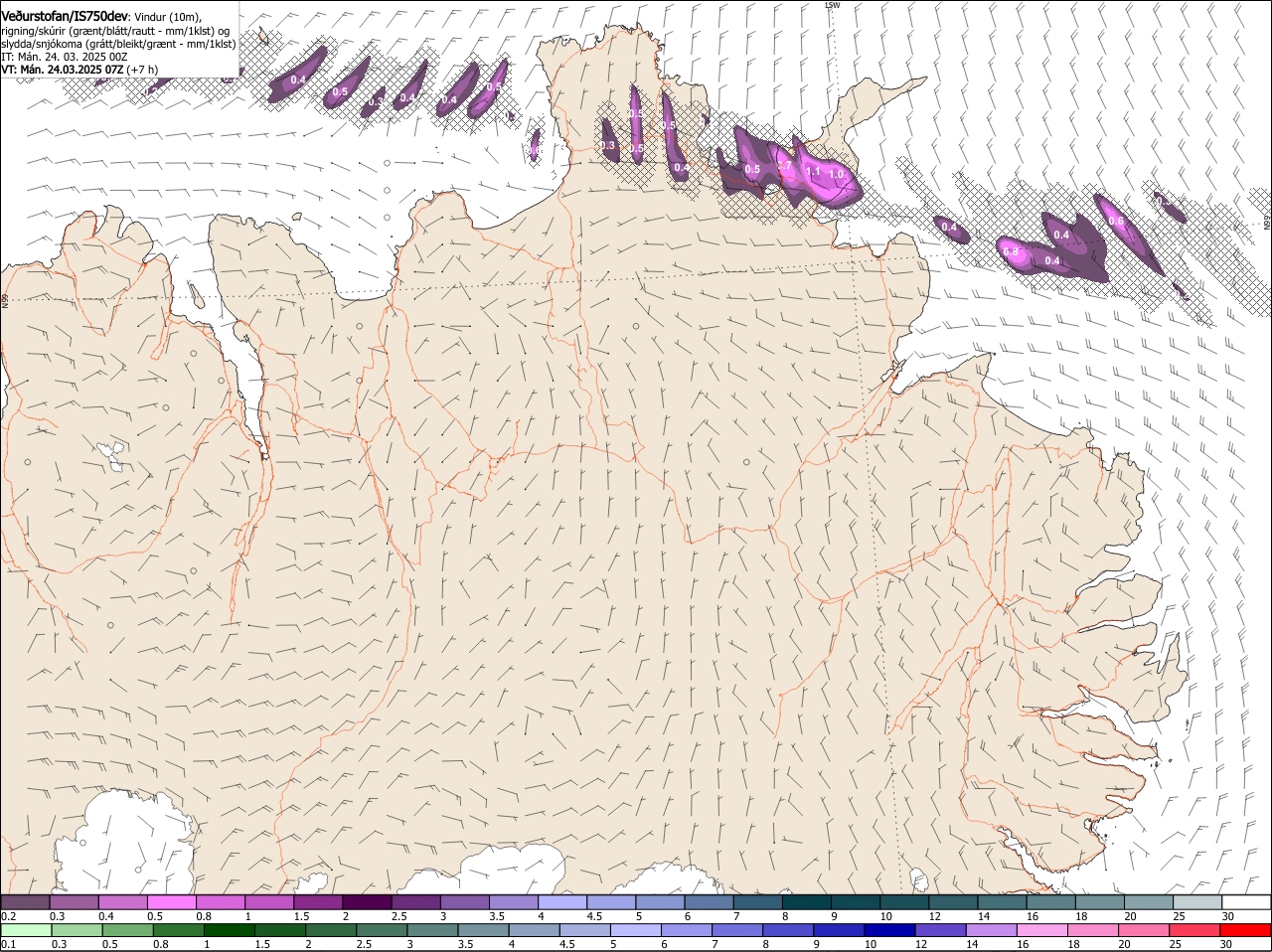Screen dimensions: 1272x952
Task: Pick the 5 light lavender swatch, bottom scale
Action: (634, 930)
